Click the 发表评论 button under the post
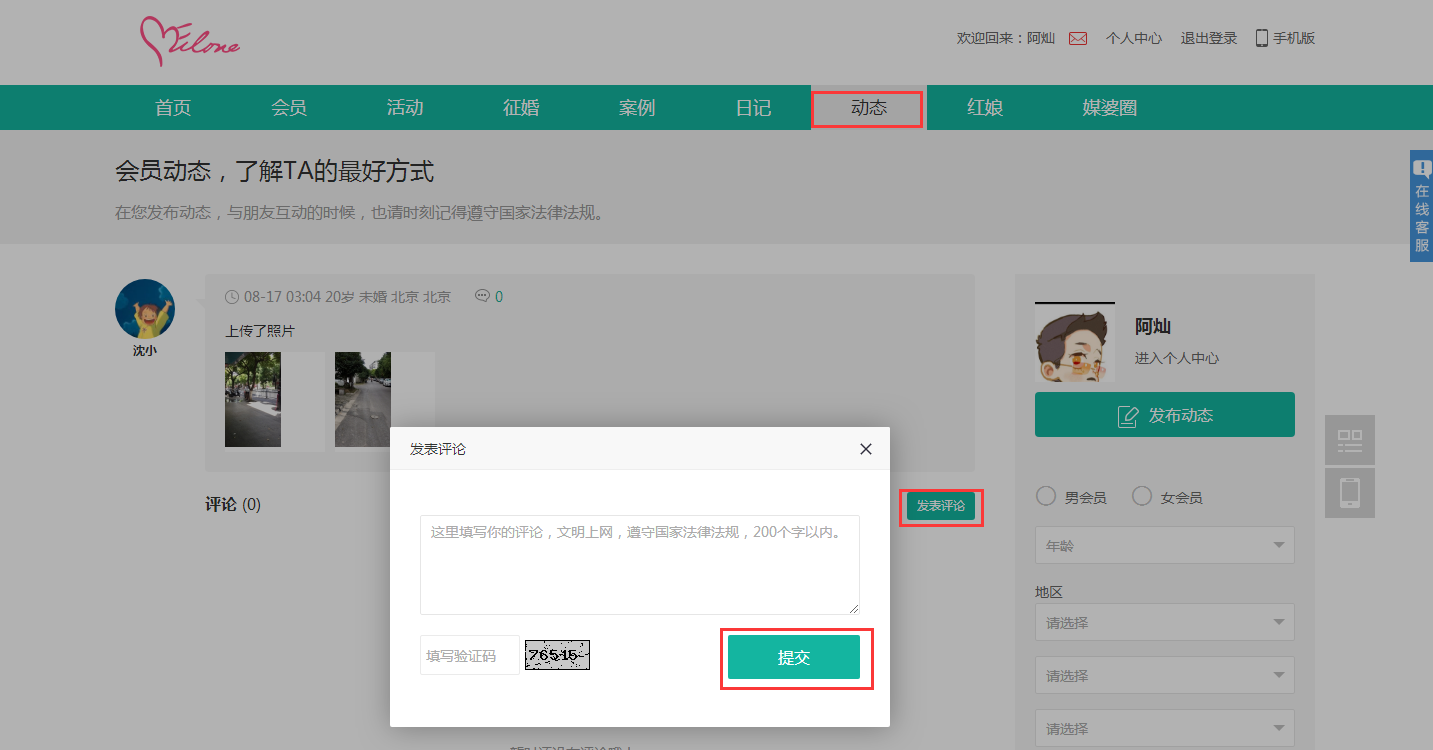The image size is (1433, 750). click(941, 506)
